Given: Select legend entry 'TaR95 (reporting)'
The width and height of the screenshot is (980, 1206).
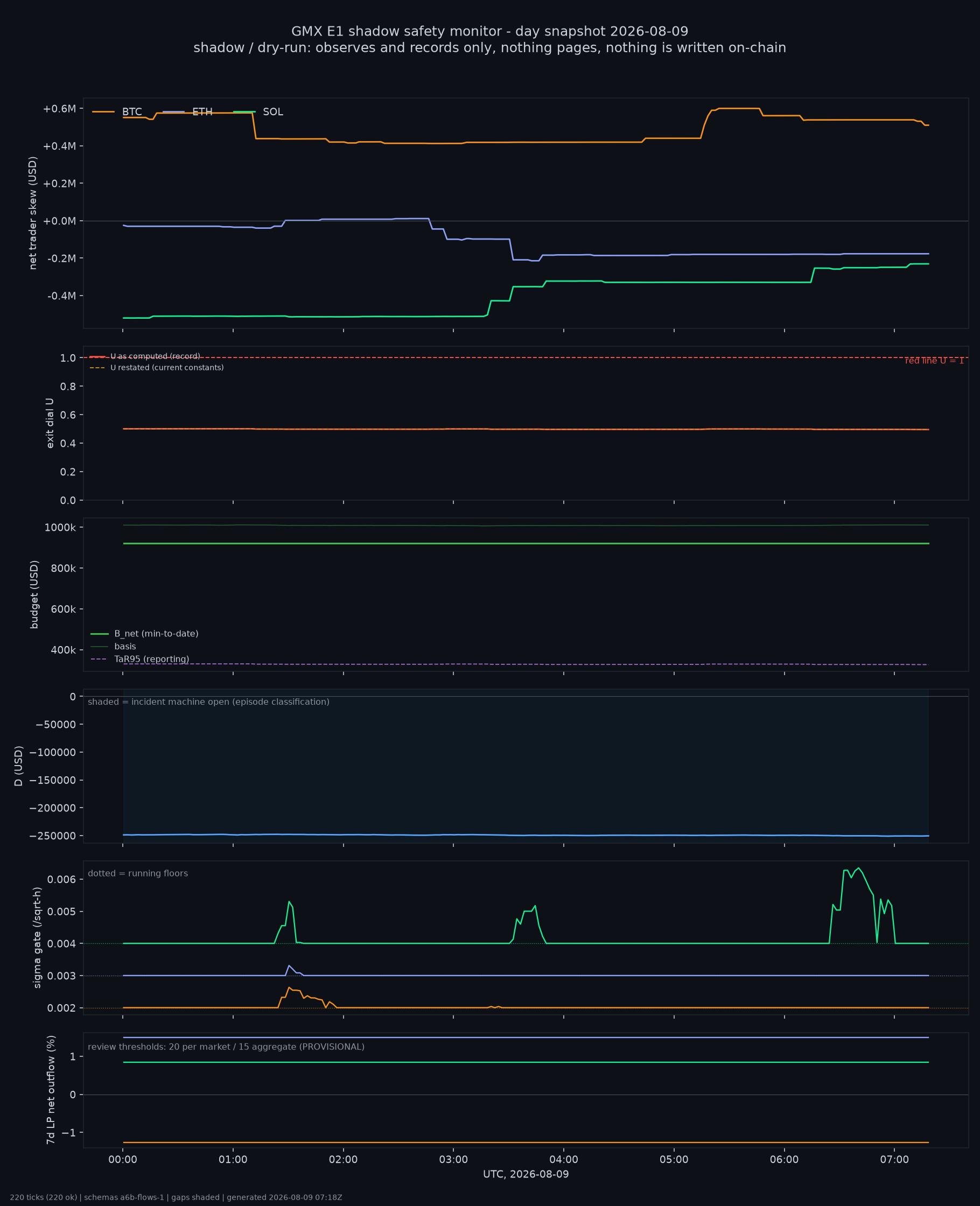Looking at the screenshot, I should (x=151, y=659).
